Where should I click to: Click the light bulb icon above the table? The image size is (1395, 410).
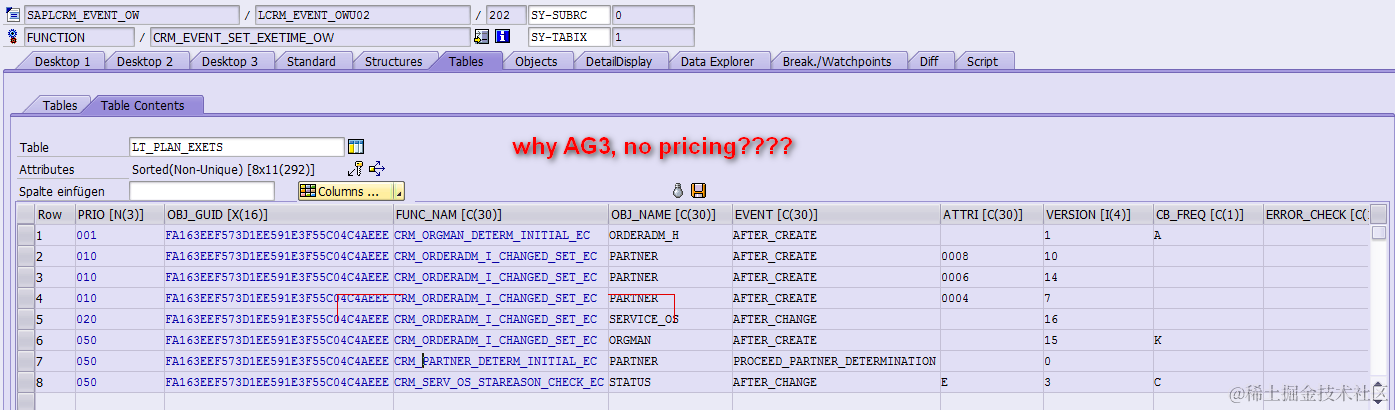[677, 190]
